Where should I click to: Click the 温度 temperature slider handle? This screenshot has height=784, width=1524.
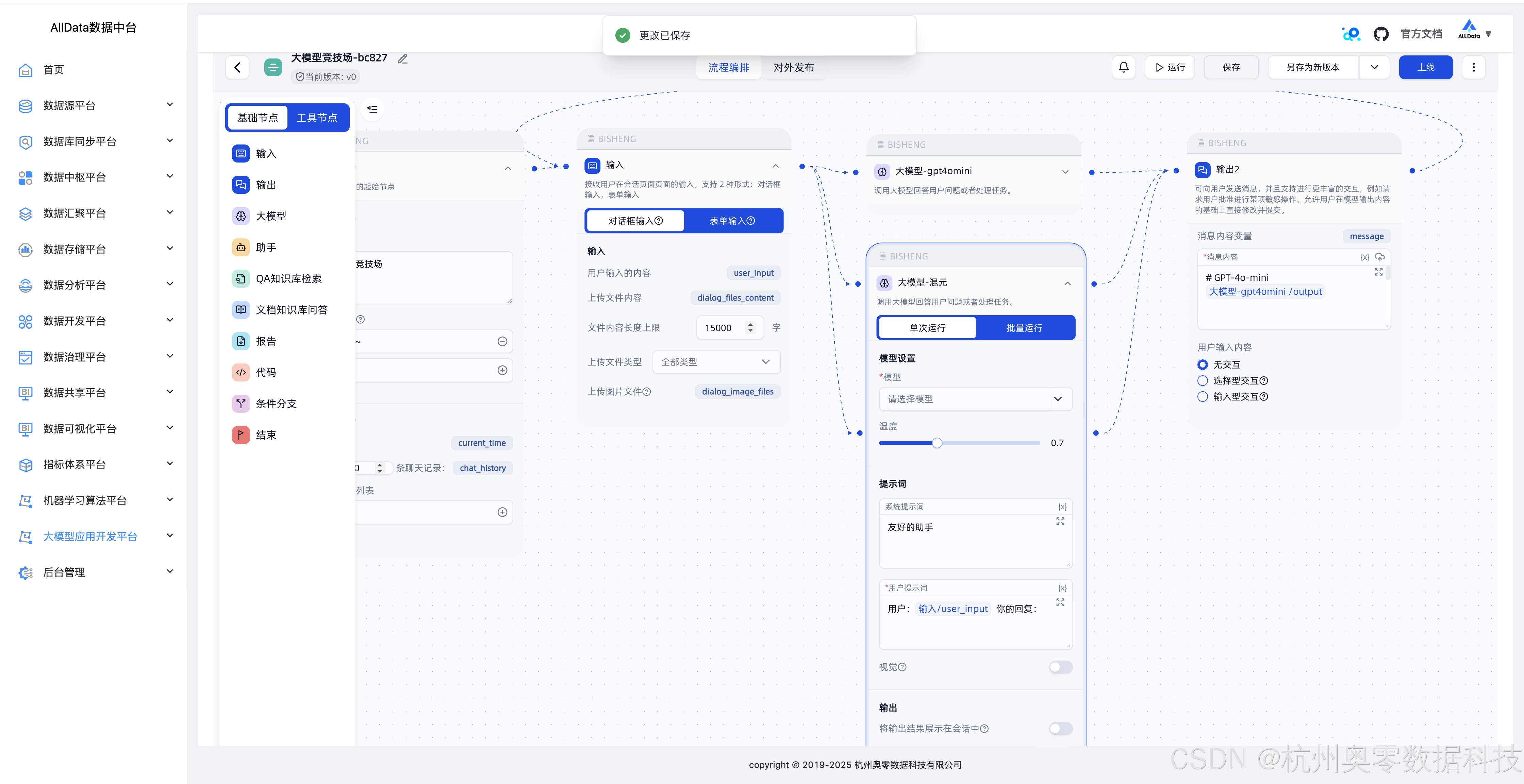(937, 443)
